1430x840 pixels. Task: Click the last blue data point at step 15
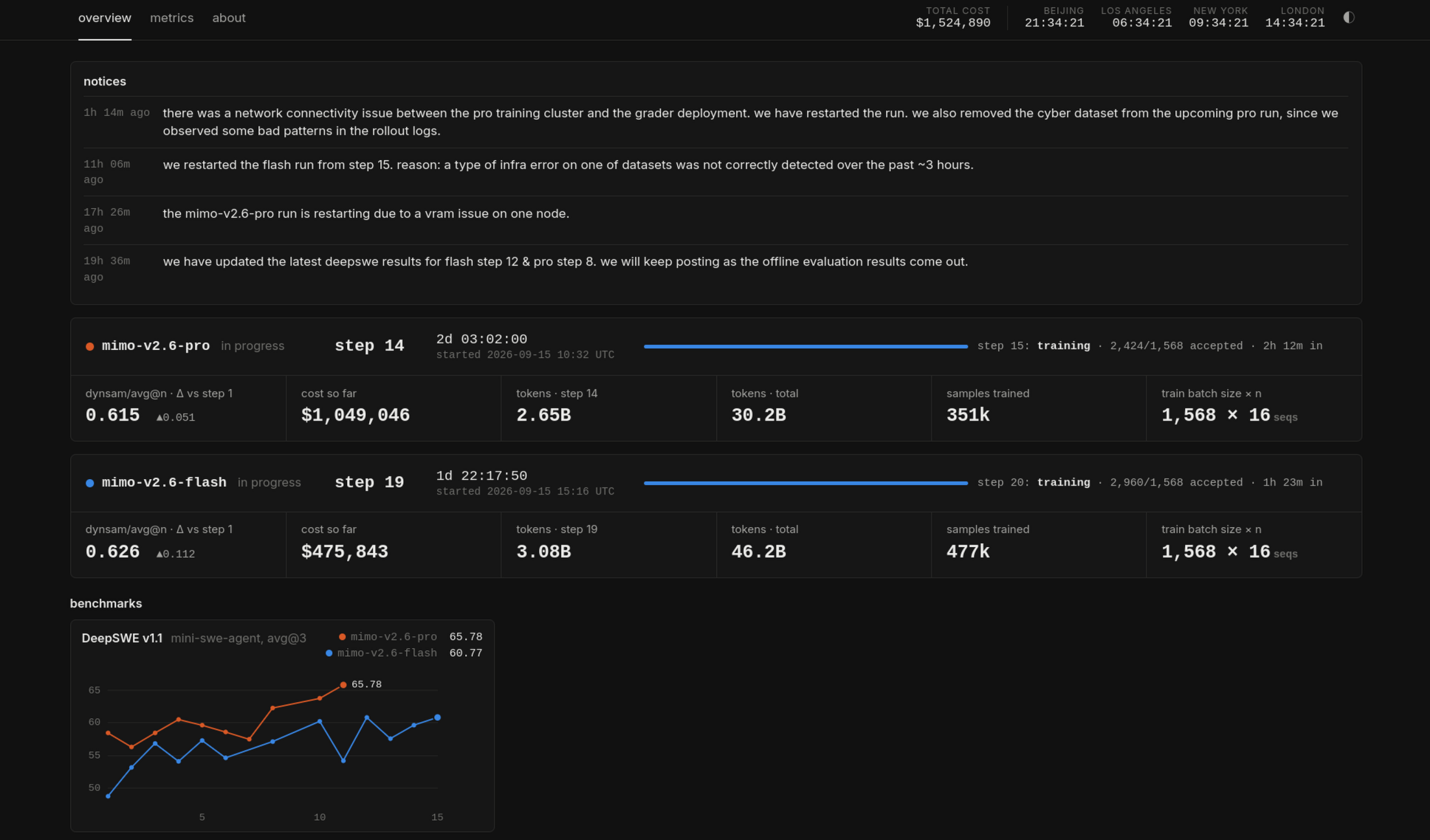(x=438, y=717)
